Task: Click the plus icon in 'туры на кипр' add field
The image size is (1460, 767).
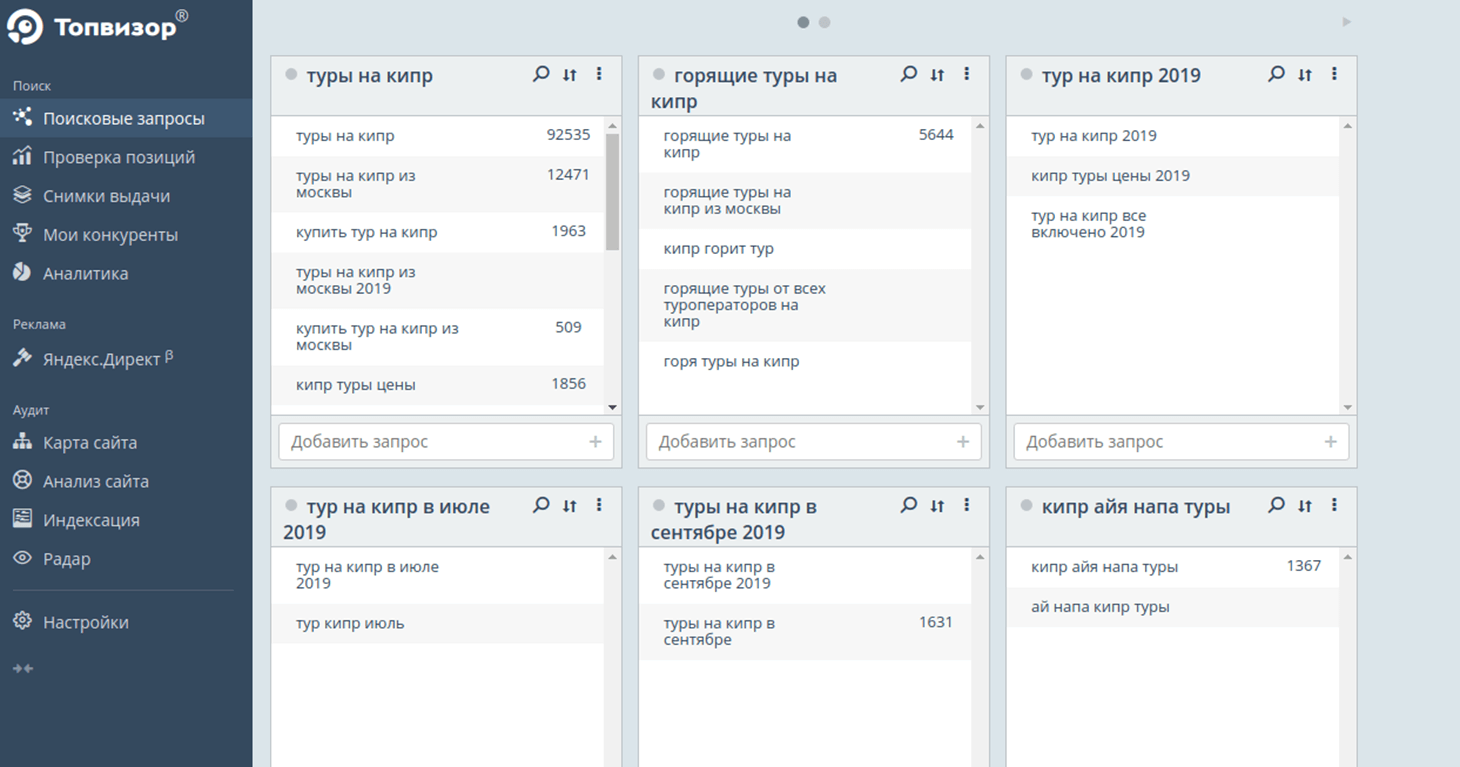Action: [595, 442]
